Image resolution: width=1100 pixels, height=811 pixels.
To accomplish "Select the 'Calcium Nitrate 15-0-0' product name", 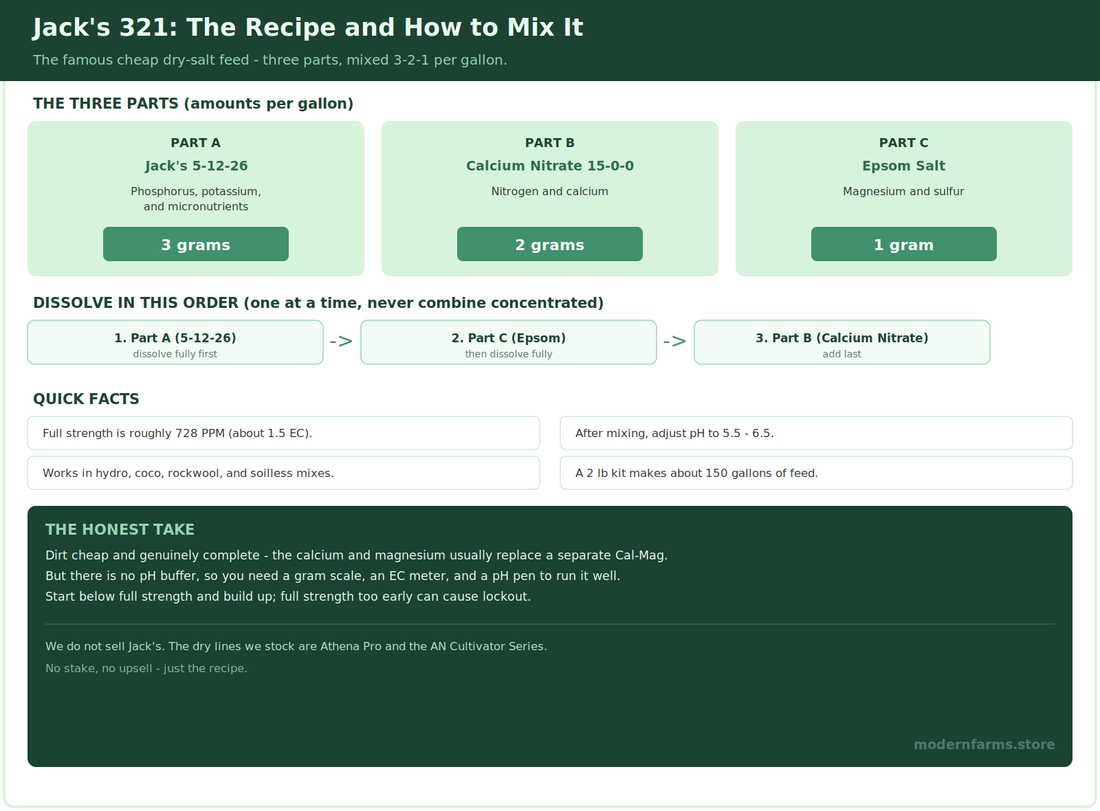I will (x=549, y=166).
